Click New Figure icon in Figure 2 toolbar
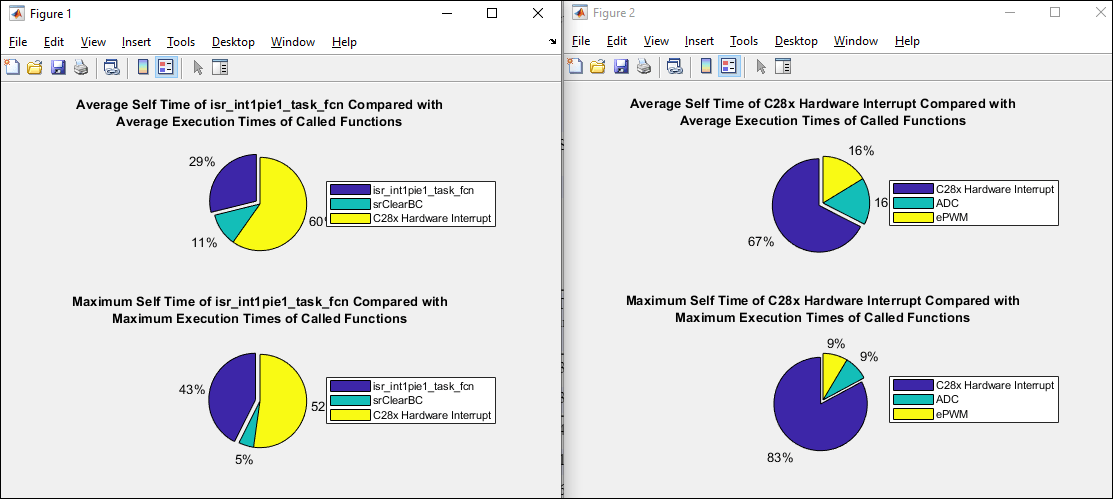Viewport: 1113px width, 499px height. 575,67
